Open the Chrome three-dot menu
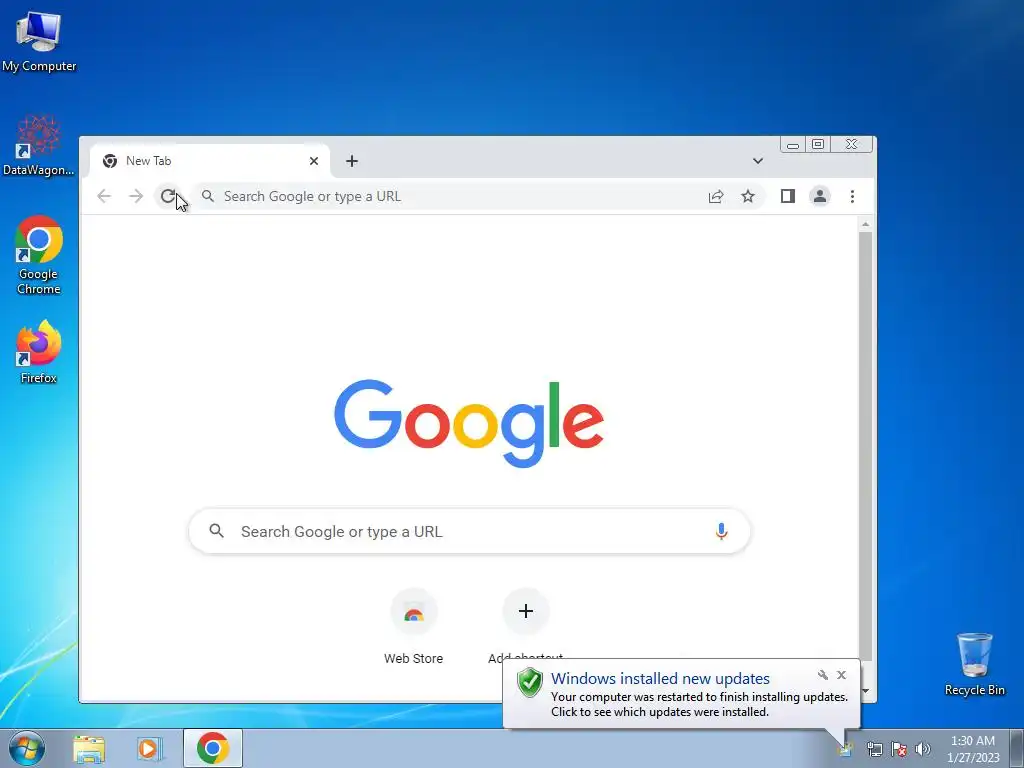The image size is (1024, 768). pyautogui.click(x=852, y=196)
